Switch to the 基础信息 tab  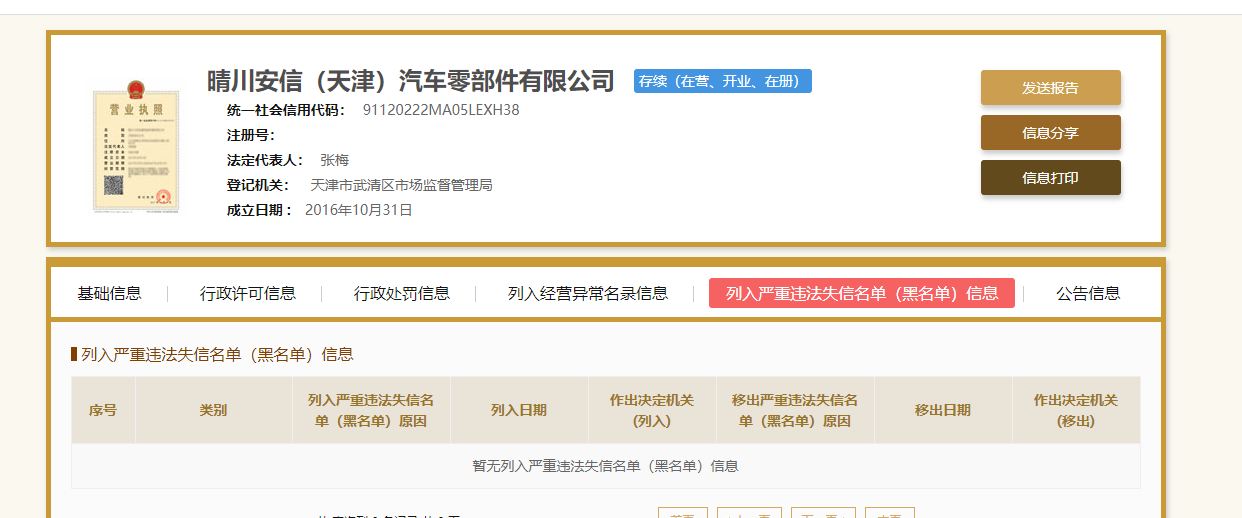tap(110, 293)
